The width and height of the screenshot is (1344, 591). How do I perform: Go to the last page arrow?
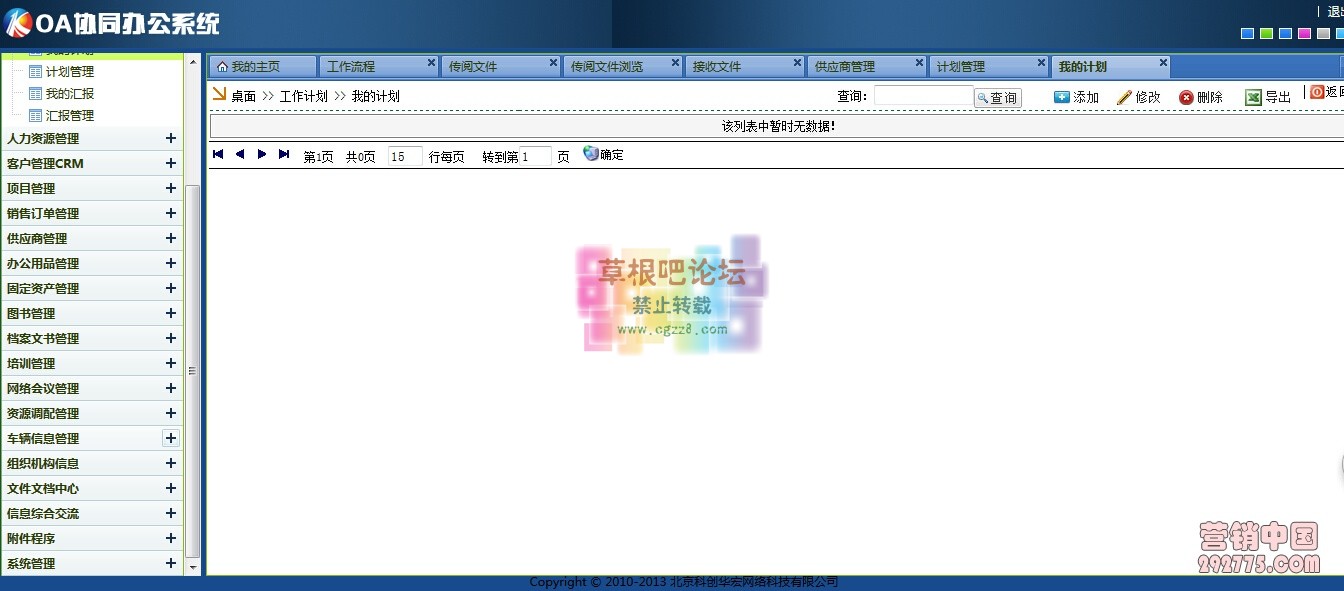(284, 154)
